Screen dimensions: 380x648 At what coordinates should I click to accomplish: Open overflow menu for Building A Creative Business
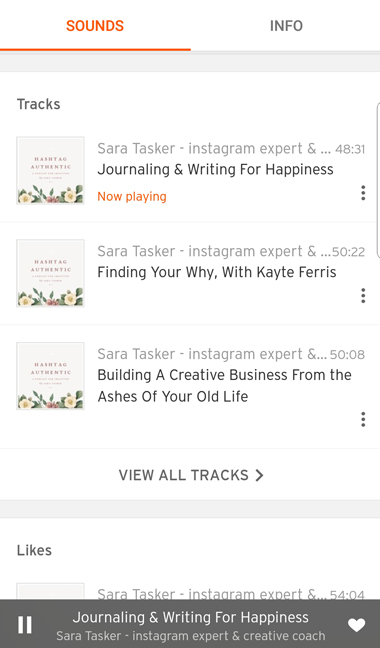tap(363, 419)
